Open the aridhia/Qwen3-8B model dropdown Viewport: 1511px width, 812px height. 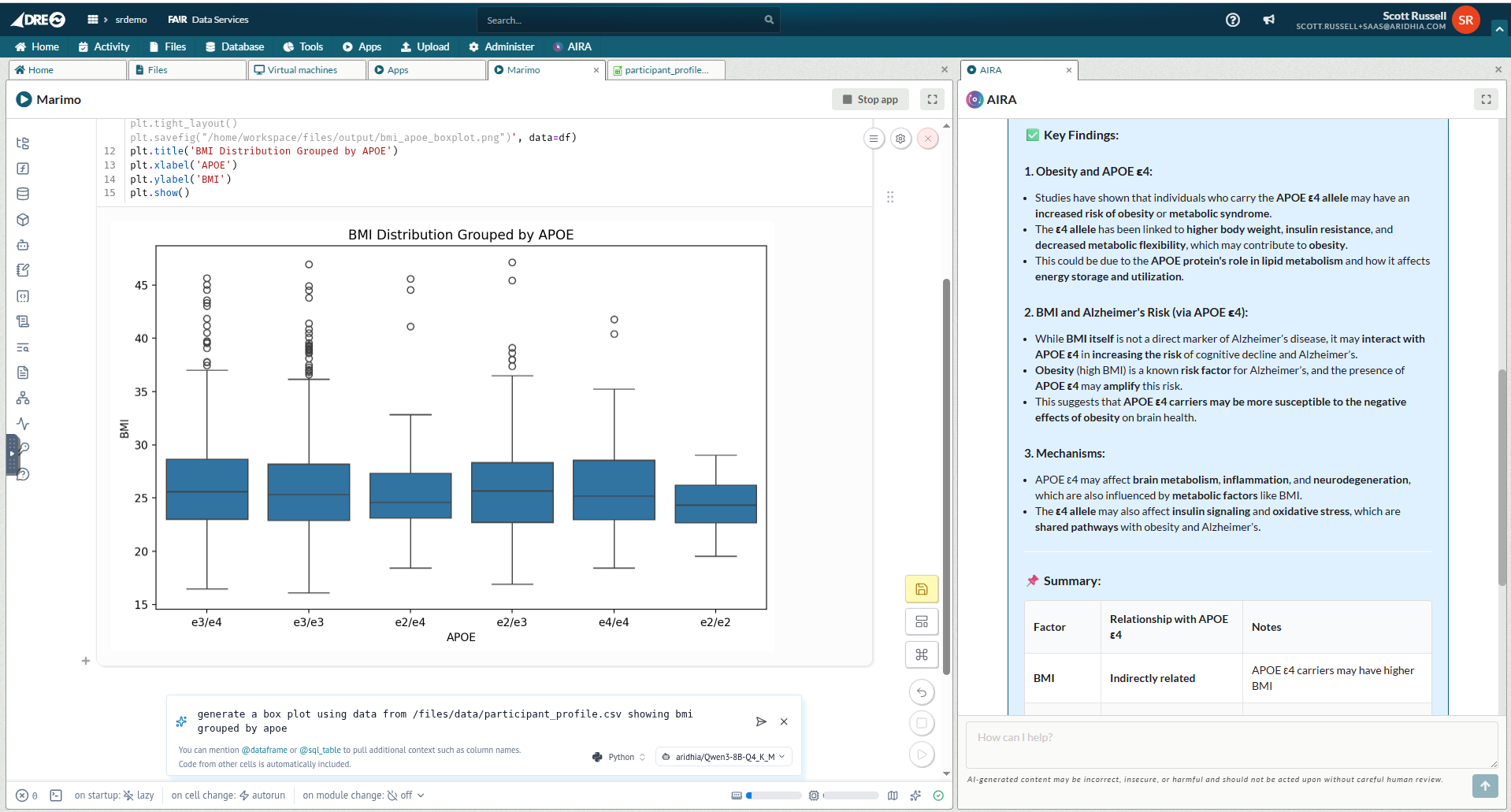pyautogui.click(x=723, y=757)
